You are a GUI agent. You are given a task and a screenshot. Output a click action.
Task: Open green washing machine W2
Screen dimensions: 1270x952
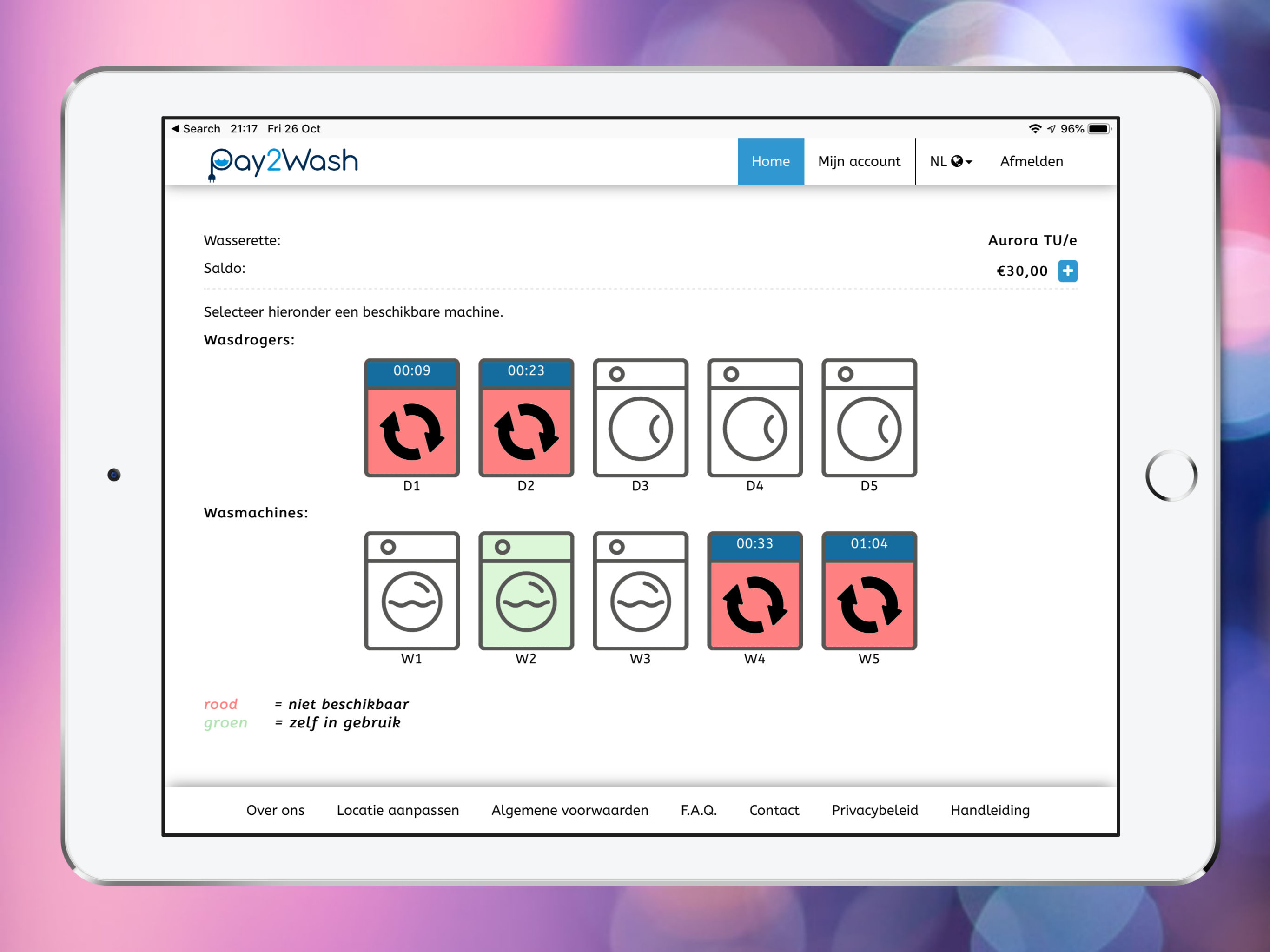(526, 590)
